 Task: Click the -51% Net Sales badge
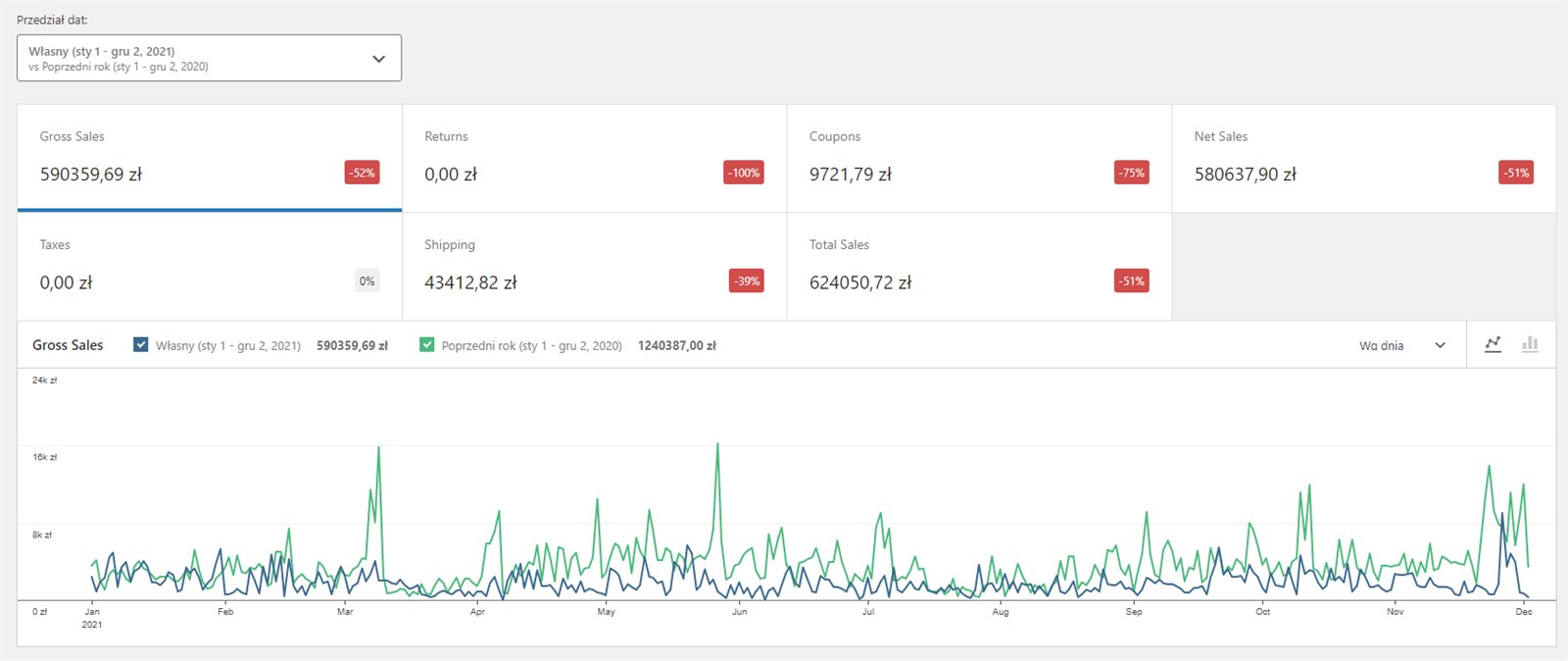tap(1516, 173)
